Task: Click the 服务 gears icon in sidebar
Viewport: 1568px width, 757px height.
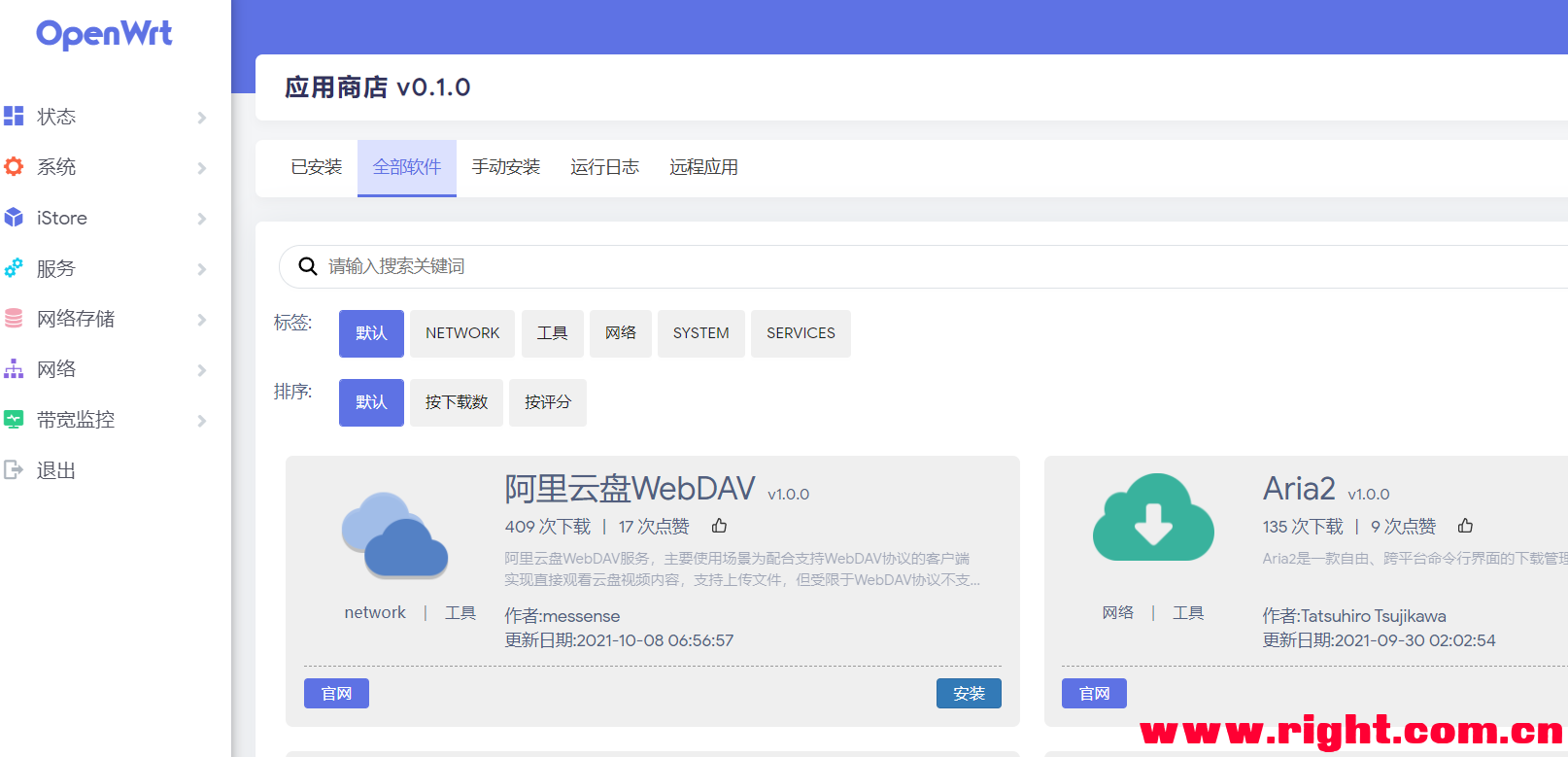Action: pyautogui.click(x=14, y=268)
